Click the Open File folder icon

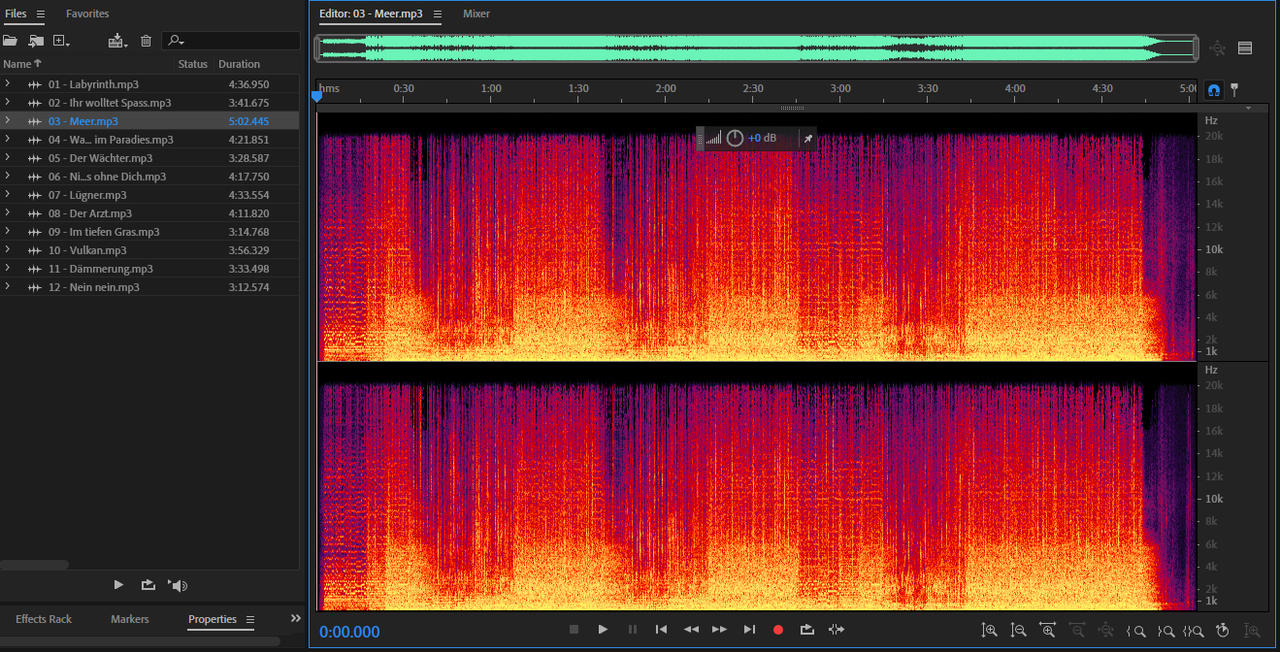(10, 40)
